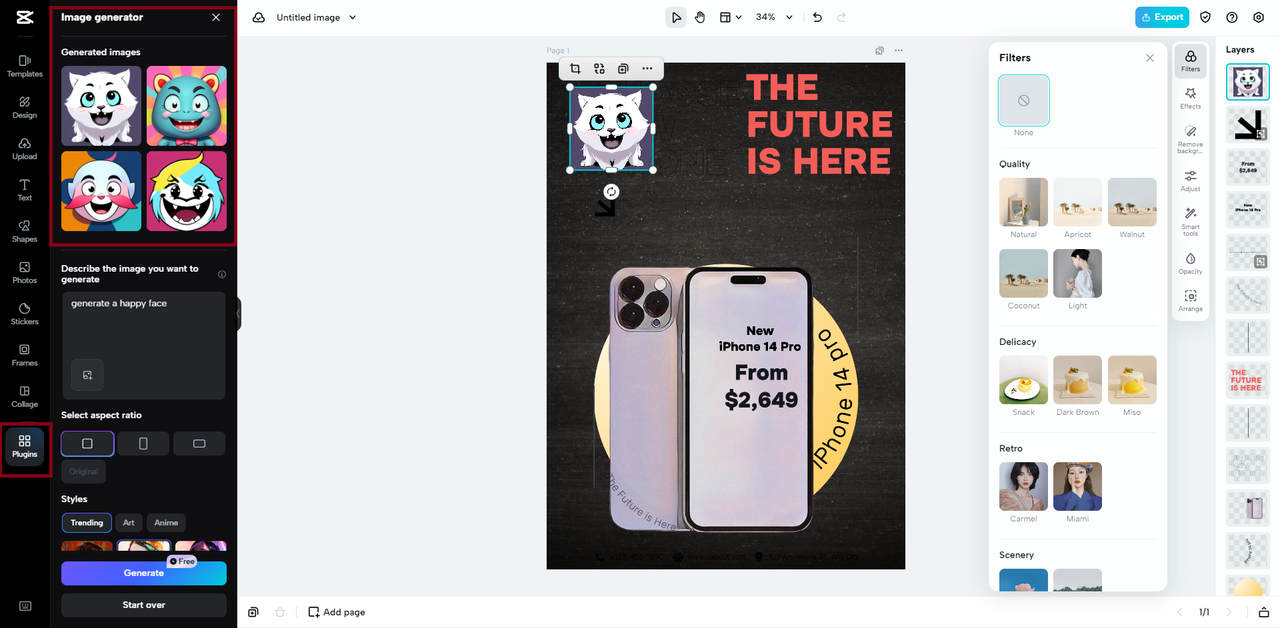The height and width of the screenshot is (628, 1280).
Task: Apply the Walnut quality filter
Action: (1132, 208)
